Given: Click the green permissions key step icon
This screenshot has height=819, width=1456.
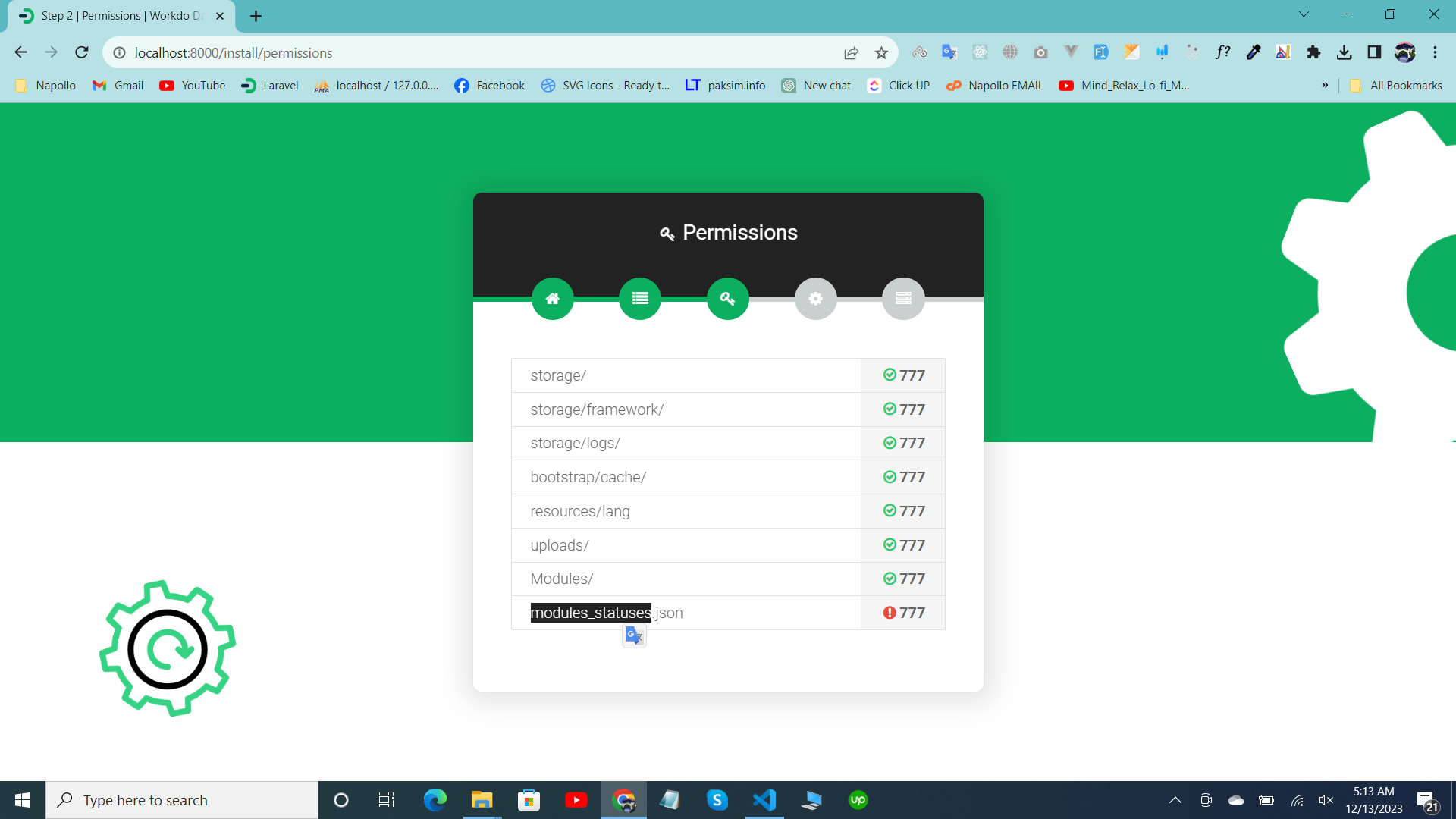Looking at the screenshot, I should (x=728, y=299).
